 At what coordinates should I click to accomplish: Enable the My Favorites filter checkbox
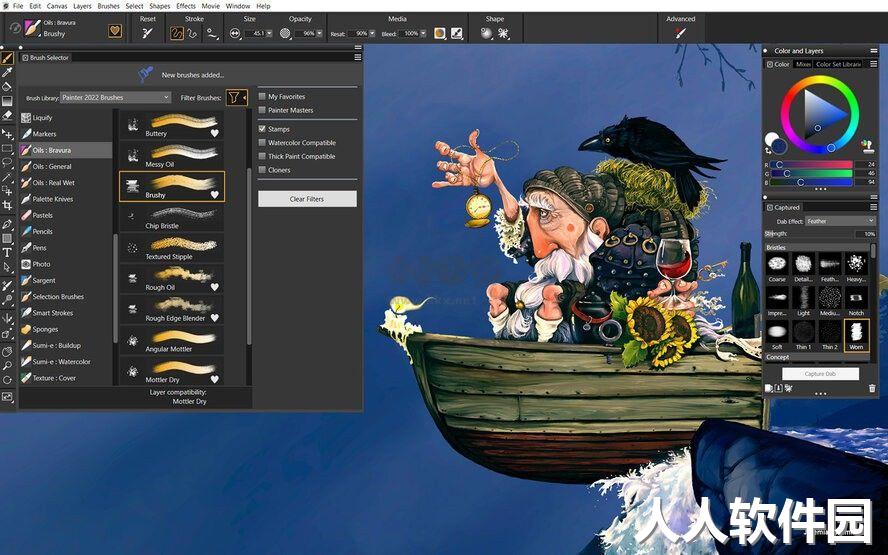[262, 96]
